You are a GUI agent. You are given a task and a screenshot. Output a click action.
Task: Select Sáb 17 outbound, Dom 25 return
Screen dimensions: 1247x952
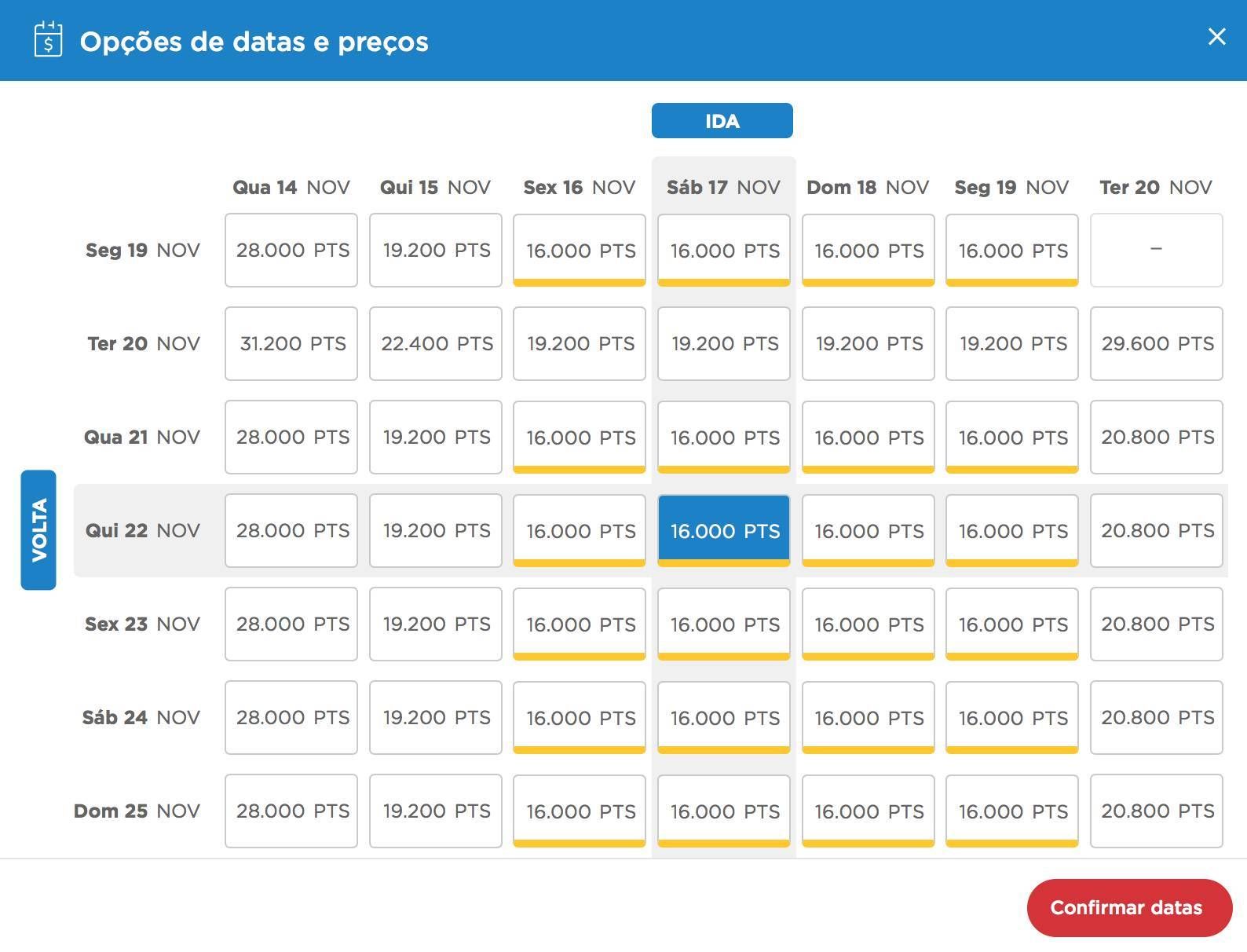pyautogui.click(x=724, y=811)
